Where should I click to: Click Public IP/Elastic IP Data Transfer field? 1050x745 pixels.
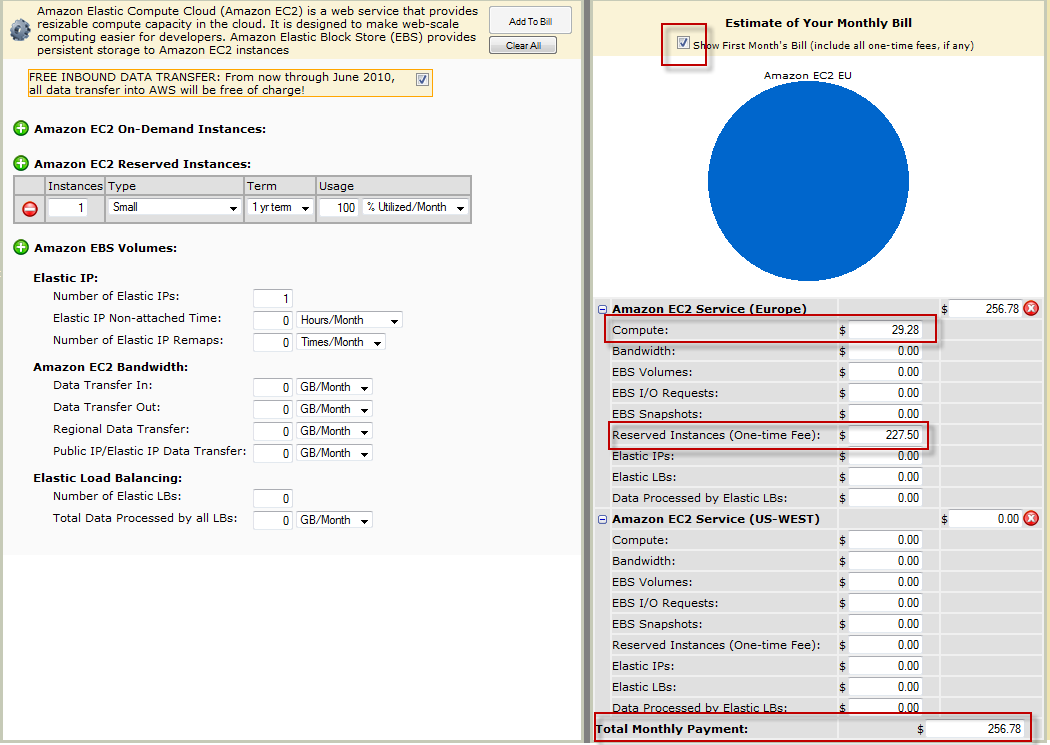[273, 453]
